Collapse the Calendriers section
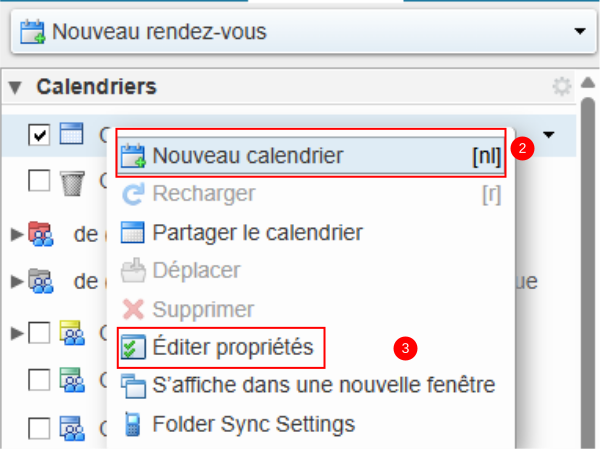Viewport: 600px width, 449px height. pos(15,87)
